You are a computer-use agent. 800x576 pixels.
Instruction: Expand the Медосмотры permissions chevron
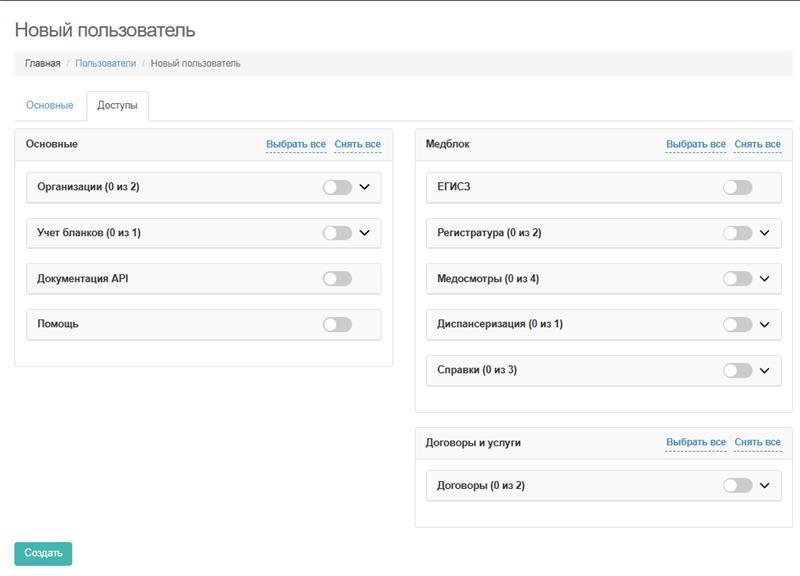(765, 279)
